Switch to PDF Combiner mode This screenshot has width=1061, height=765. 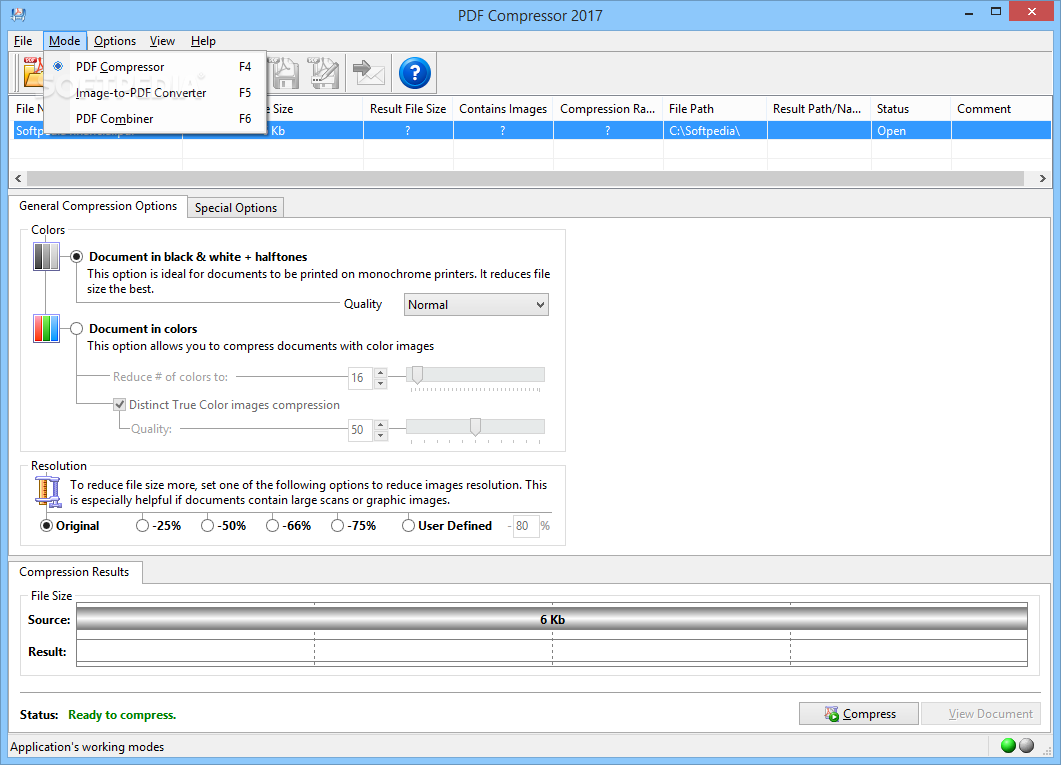155,118
